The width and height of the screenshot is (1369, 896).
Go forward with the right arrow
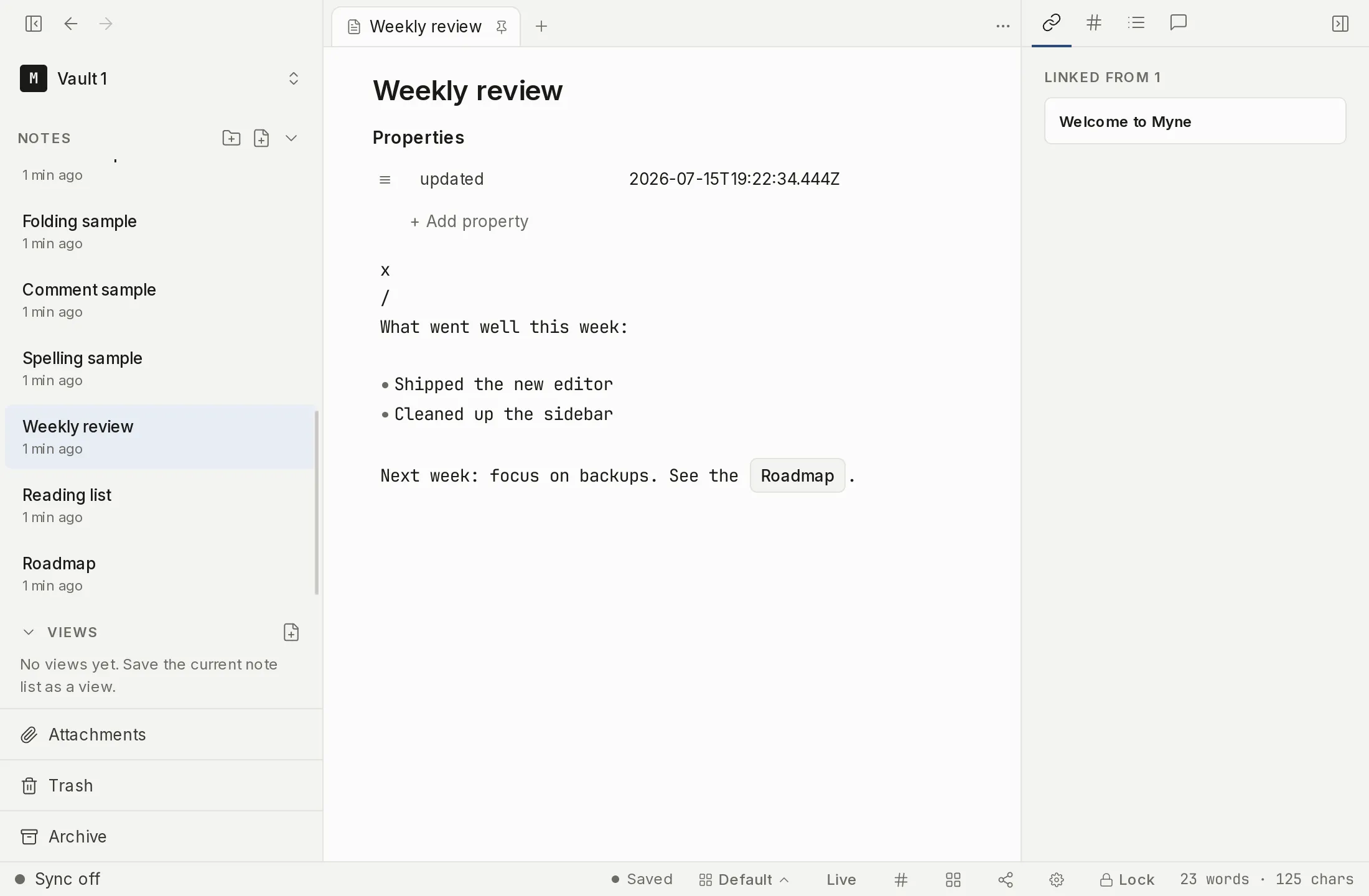point(106,24)
